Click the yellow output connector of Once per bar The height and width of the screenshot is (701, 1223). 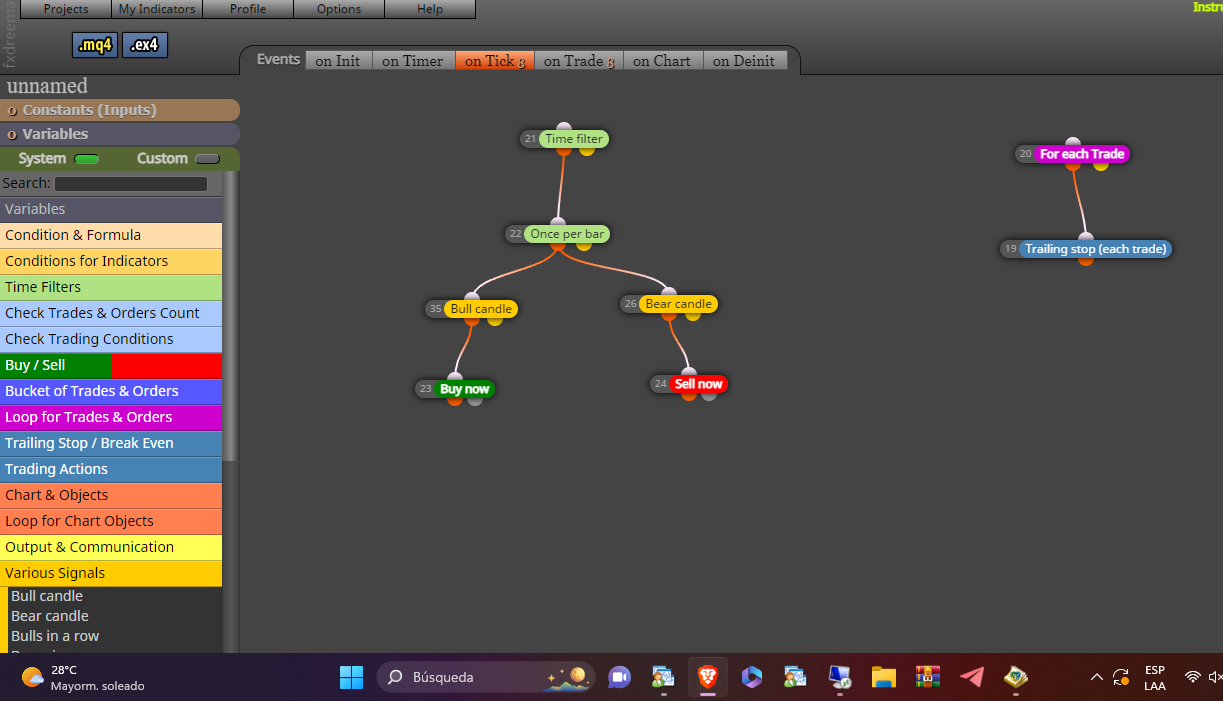[x=583, y=245]
